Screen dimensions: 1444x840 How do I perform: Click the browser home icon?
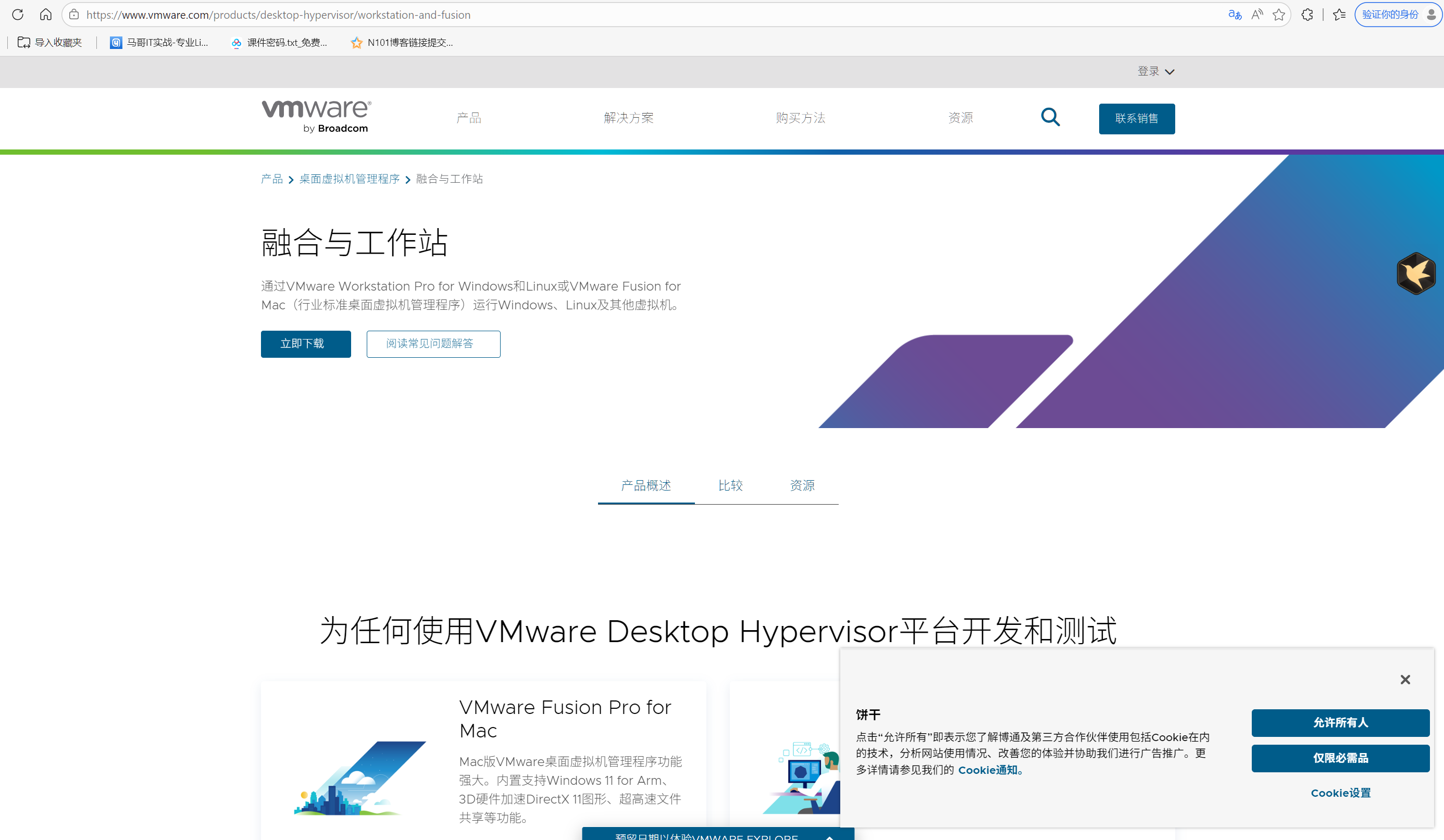click(46, 15)
